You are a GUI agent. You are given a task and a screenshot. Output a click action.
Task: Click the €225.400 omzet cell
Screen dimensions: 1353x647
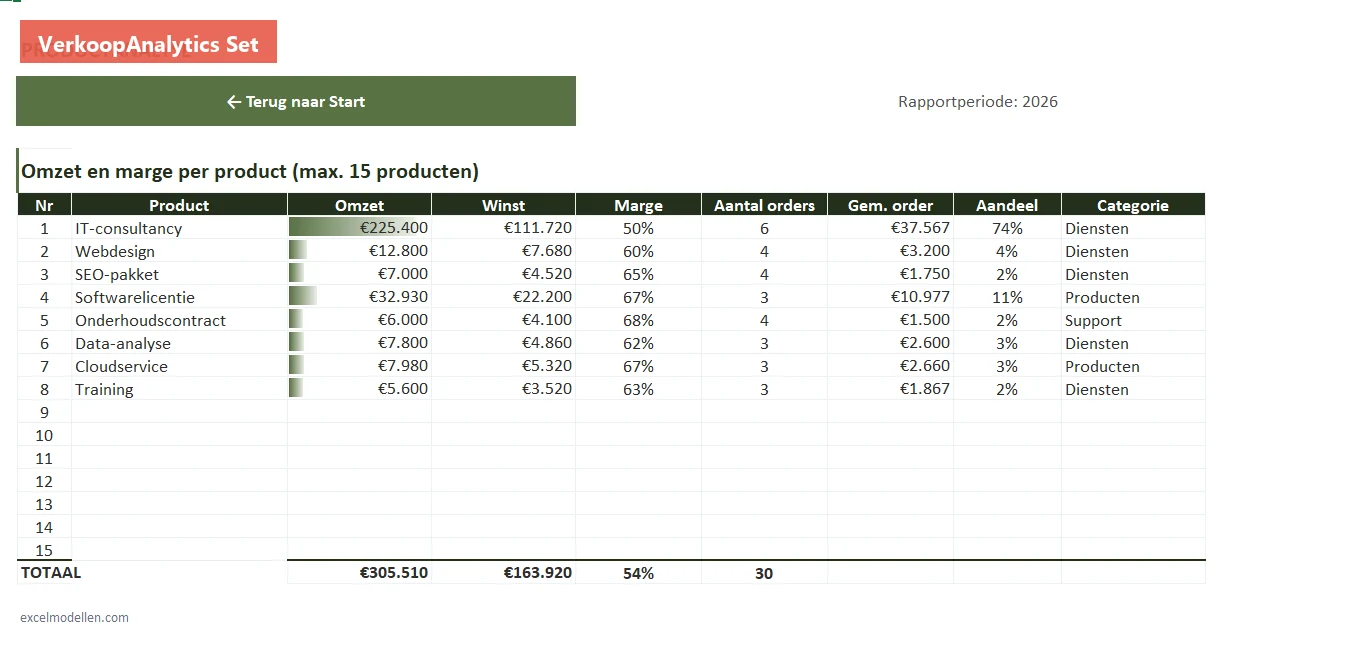pos(359,228)
